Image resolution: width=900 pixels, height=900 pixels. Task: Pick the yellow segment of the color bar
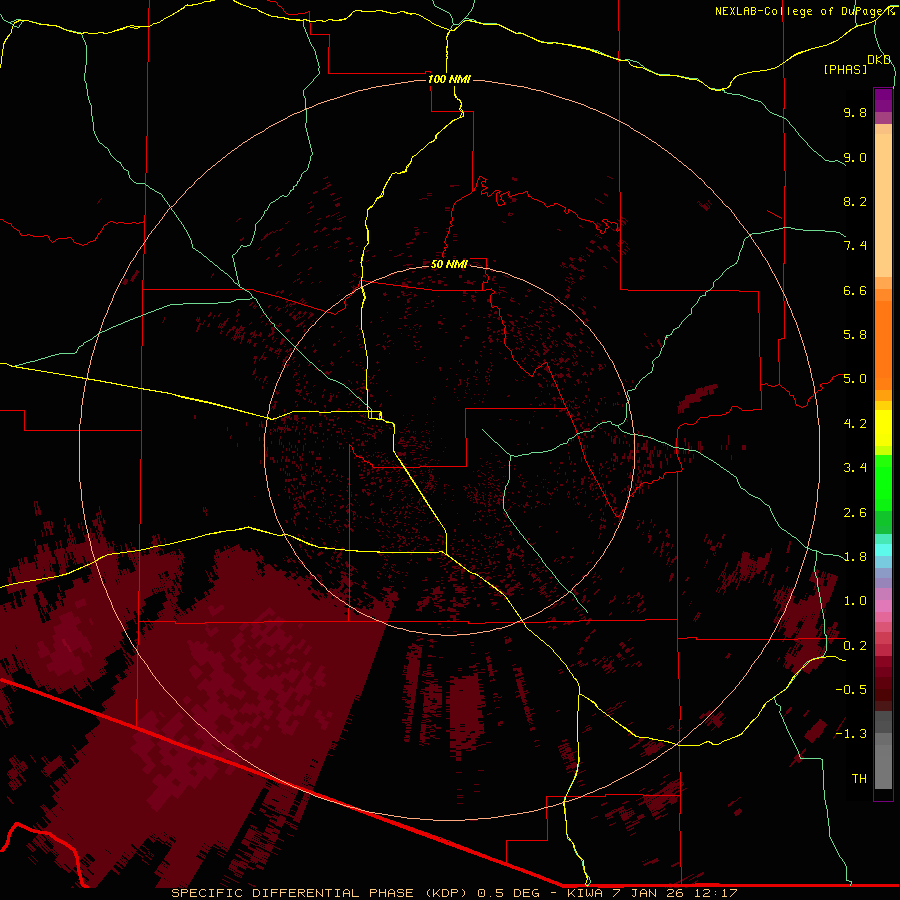click(x=883, y=428)
